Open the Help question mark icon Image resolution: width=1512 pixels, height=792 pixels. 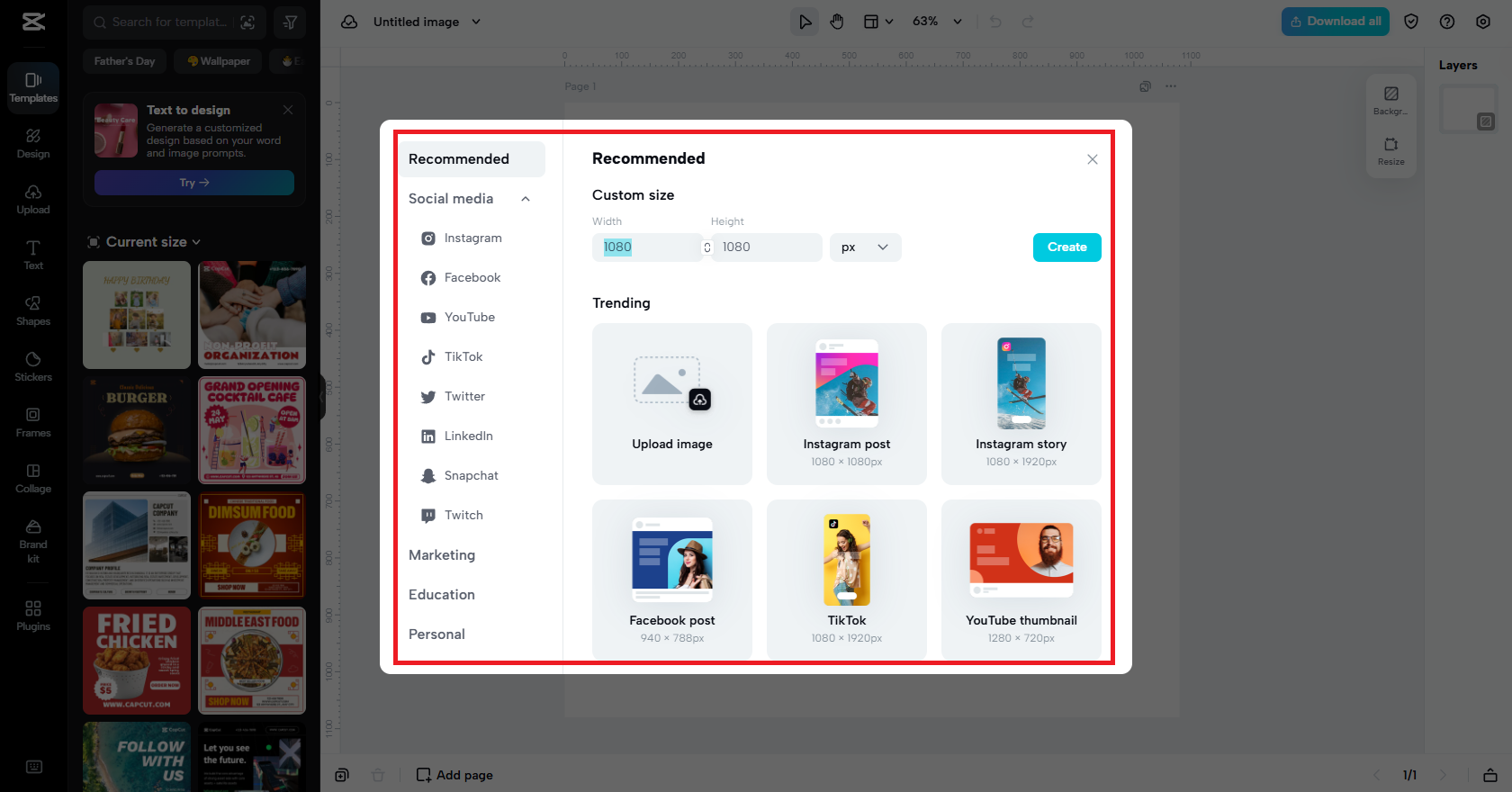[x=1447, y=22]
